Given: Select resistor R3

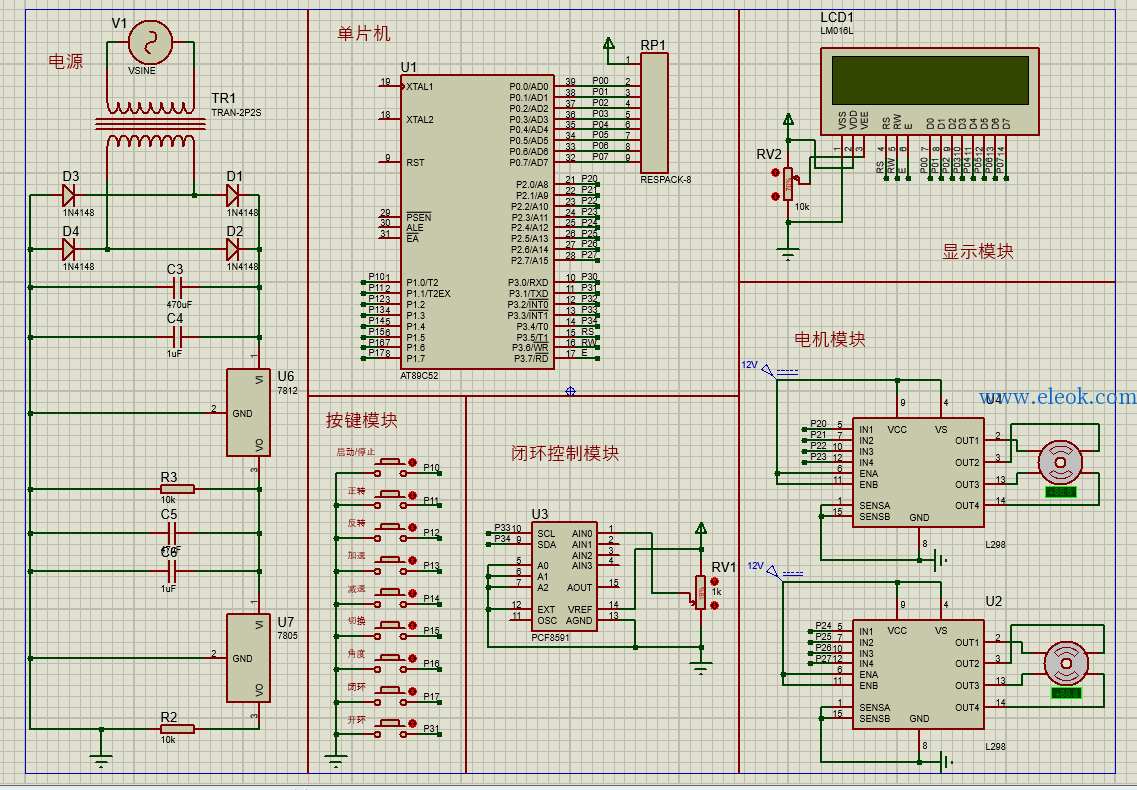Looking at the screenshot, I should (x=177, y=489).
